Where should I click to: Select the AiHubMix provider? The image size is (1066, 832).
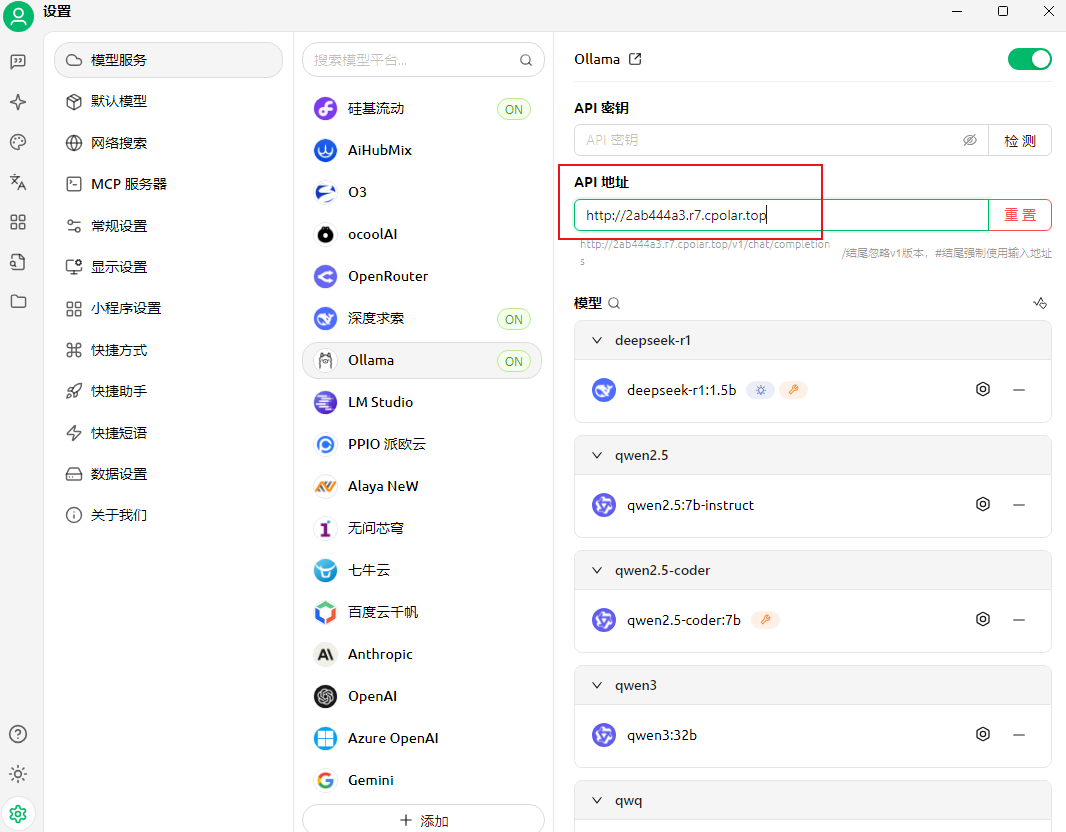422,150
